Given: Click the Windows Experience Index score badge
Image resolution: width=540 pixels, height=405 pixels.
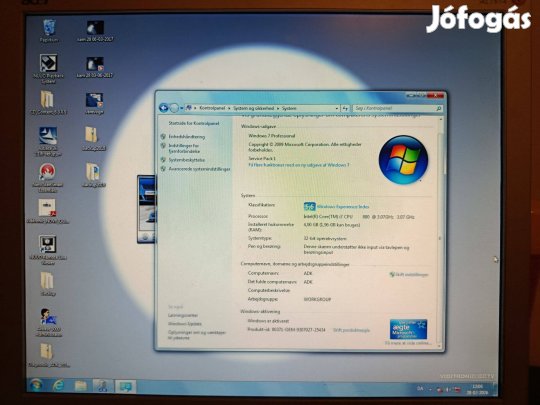Looking at the screenshot, I should 309,207.
